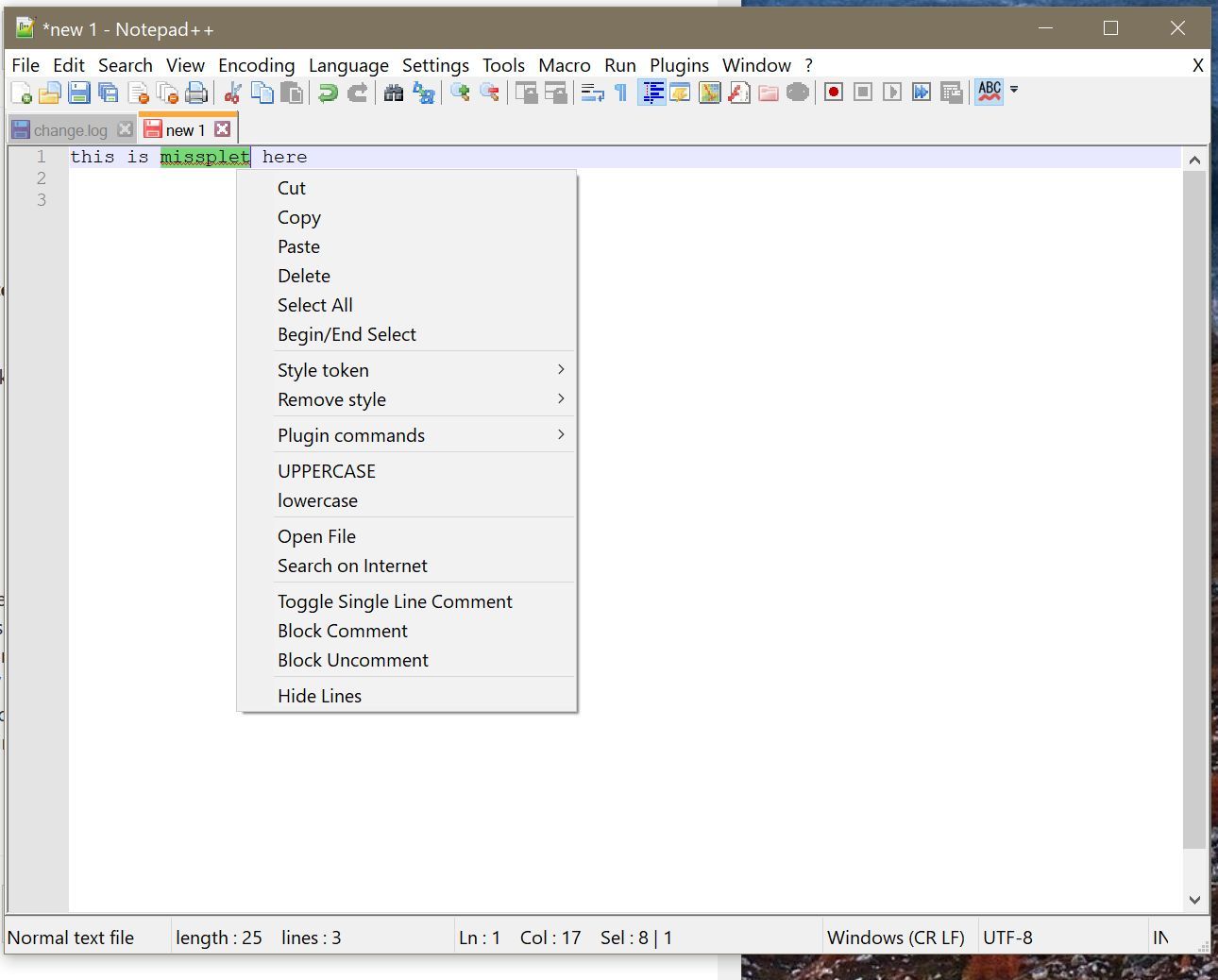Viewport: 1218px width, 980px height.
Task: Toggle Show All Characters pilcrow icon
Action: [x=620, y=93]
